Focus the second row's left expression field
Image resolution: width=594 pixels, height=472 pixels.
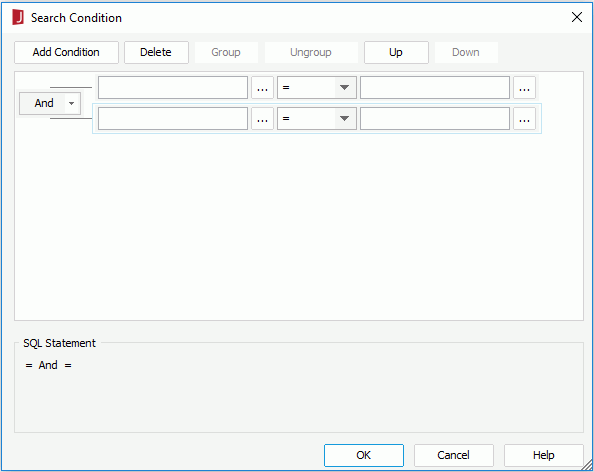(x=173, y=119)
